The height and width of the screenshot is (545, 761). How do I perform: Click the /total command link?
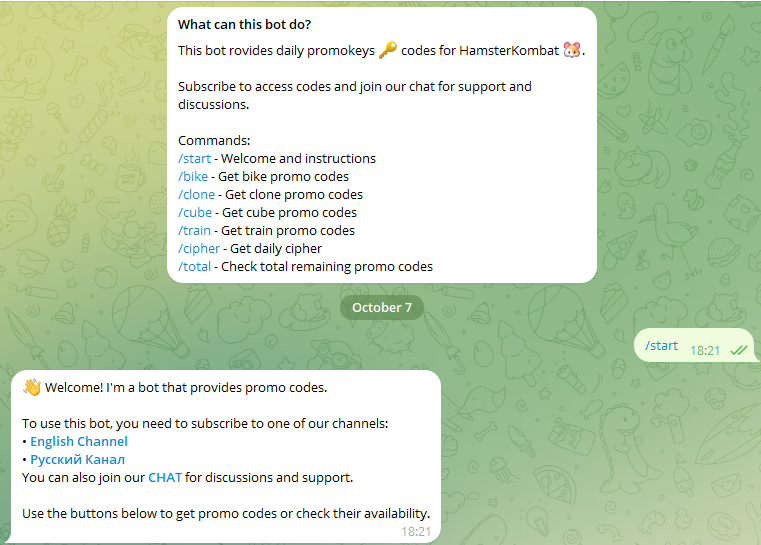coord(195,266)
